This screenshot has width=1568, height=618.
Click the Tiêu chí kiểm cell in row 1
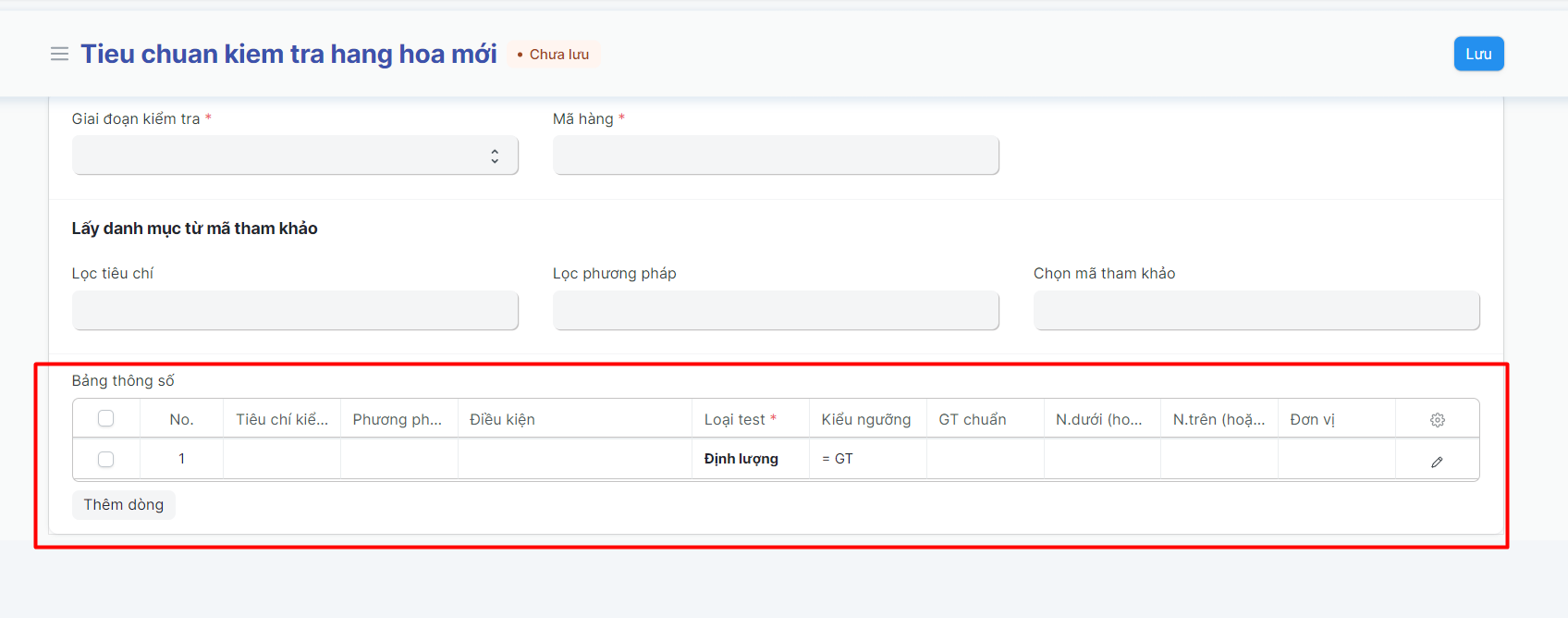[x=282, y=459]
